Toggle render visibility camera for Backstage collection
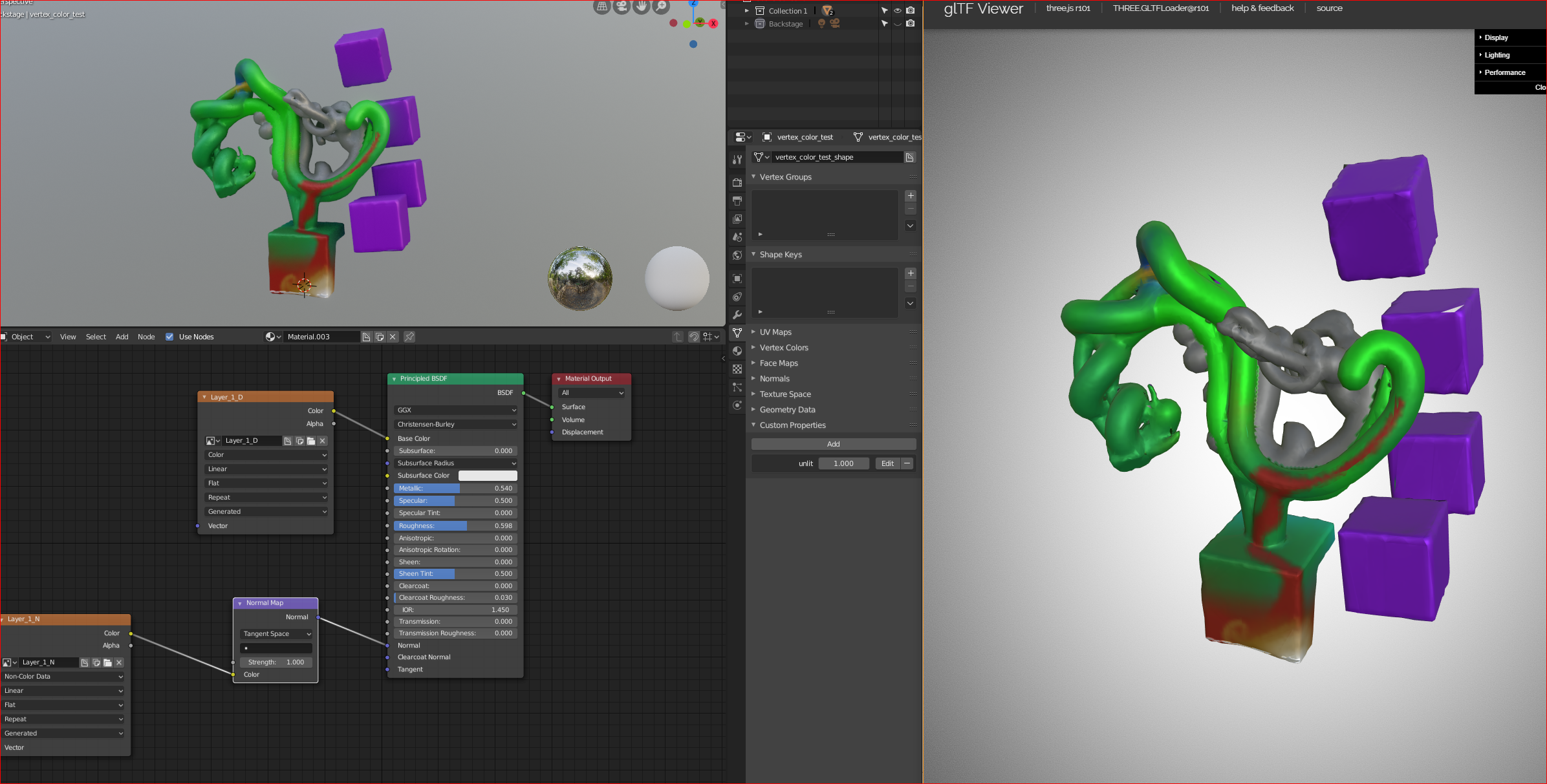 click(x=910, y=23)
